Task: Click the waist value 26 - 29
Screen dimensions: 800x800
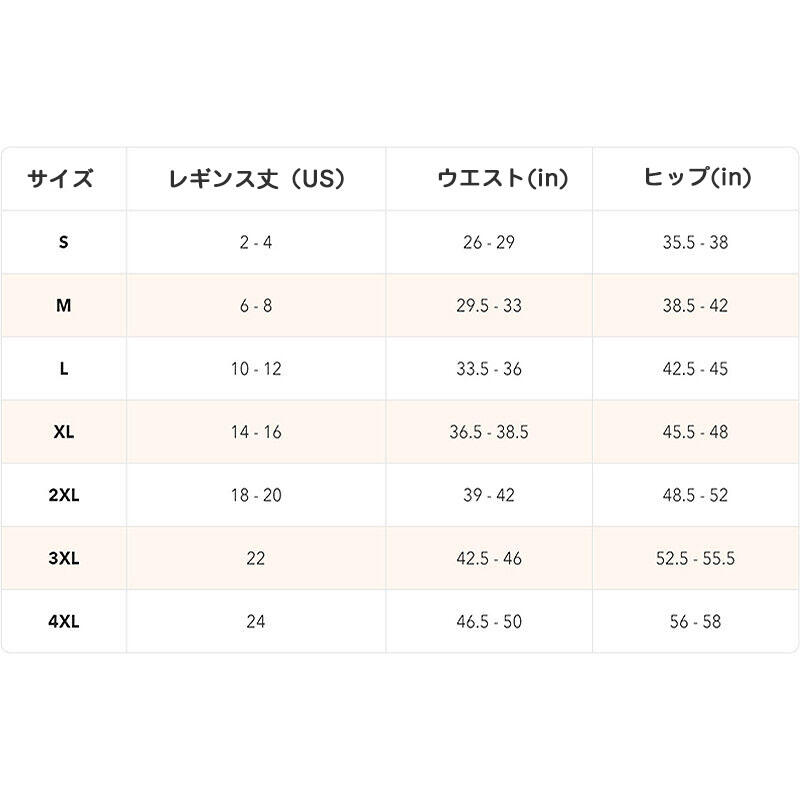Action: coord(489,242)
